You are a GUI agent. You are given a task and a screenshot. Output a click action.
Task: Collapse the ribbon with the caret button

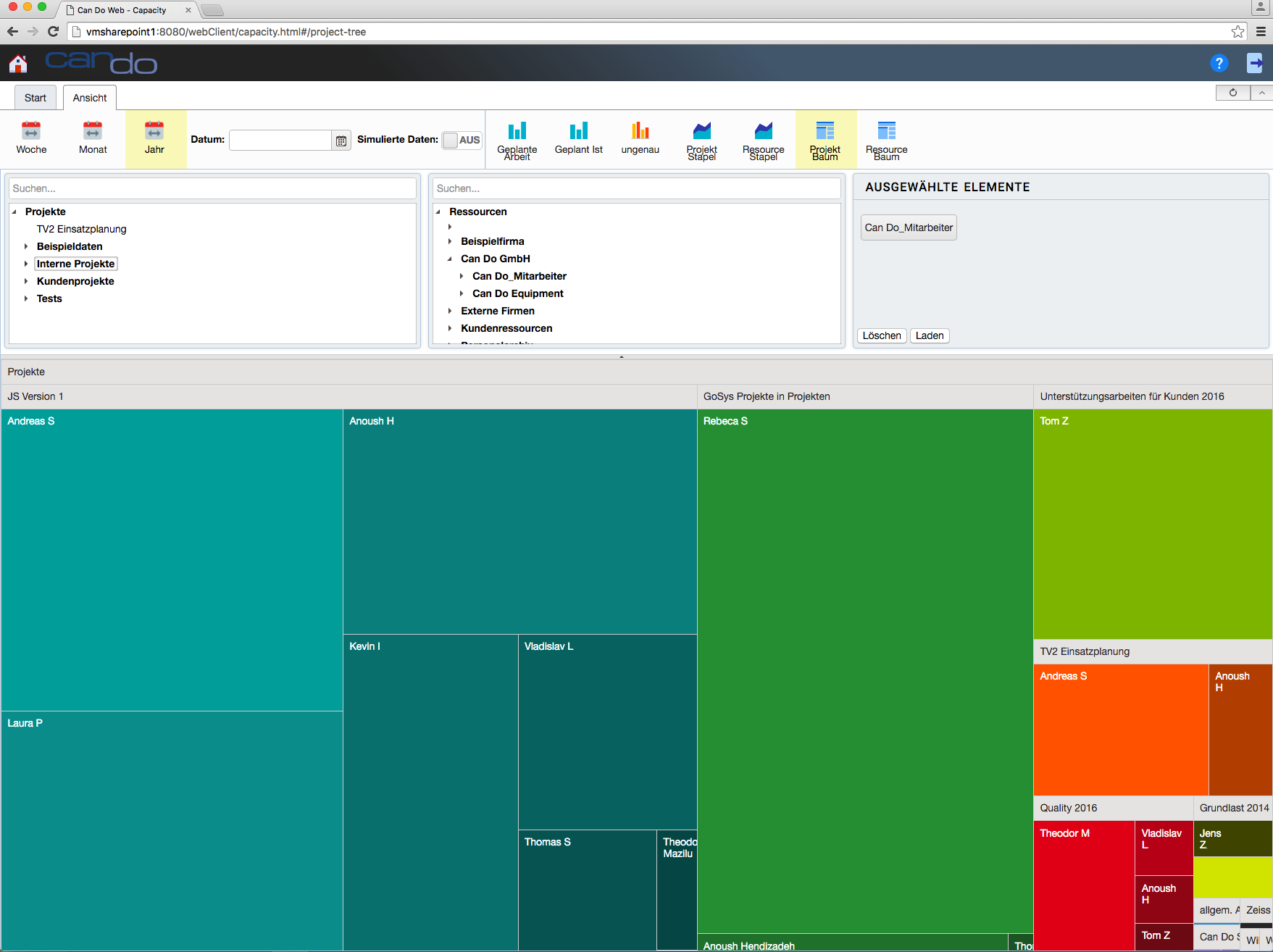point(1261,93)
